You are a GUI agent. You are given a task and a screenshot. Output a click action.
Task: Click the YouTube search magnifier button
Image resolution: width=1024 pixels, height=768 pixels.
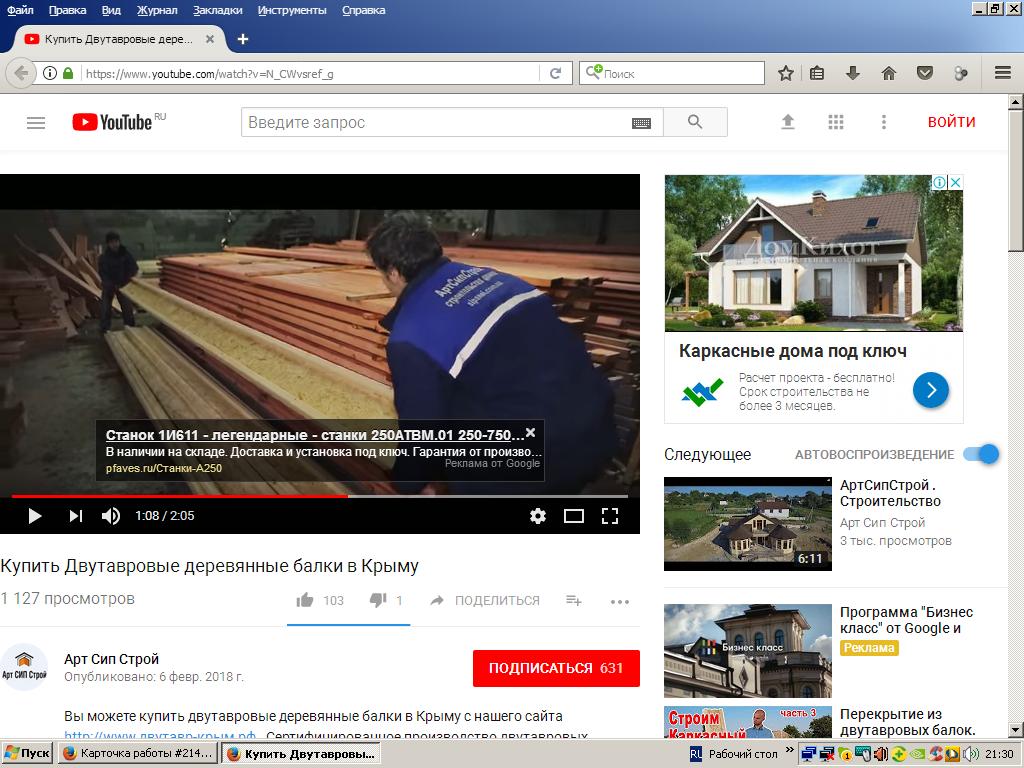click(695, 122)
